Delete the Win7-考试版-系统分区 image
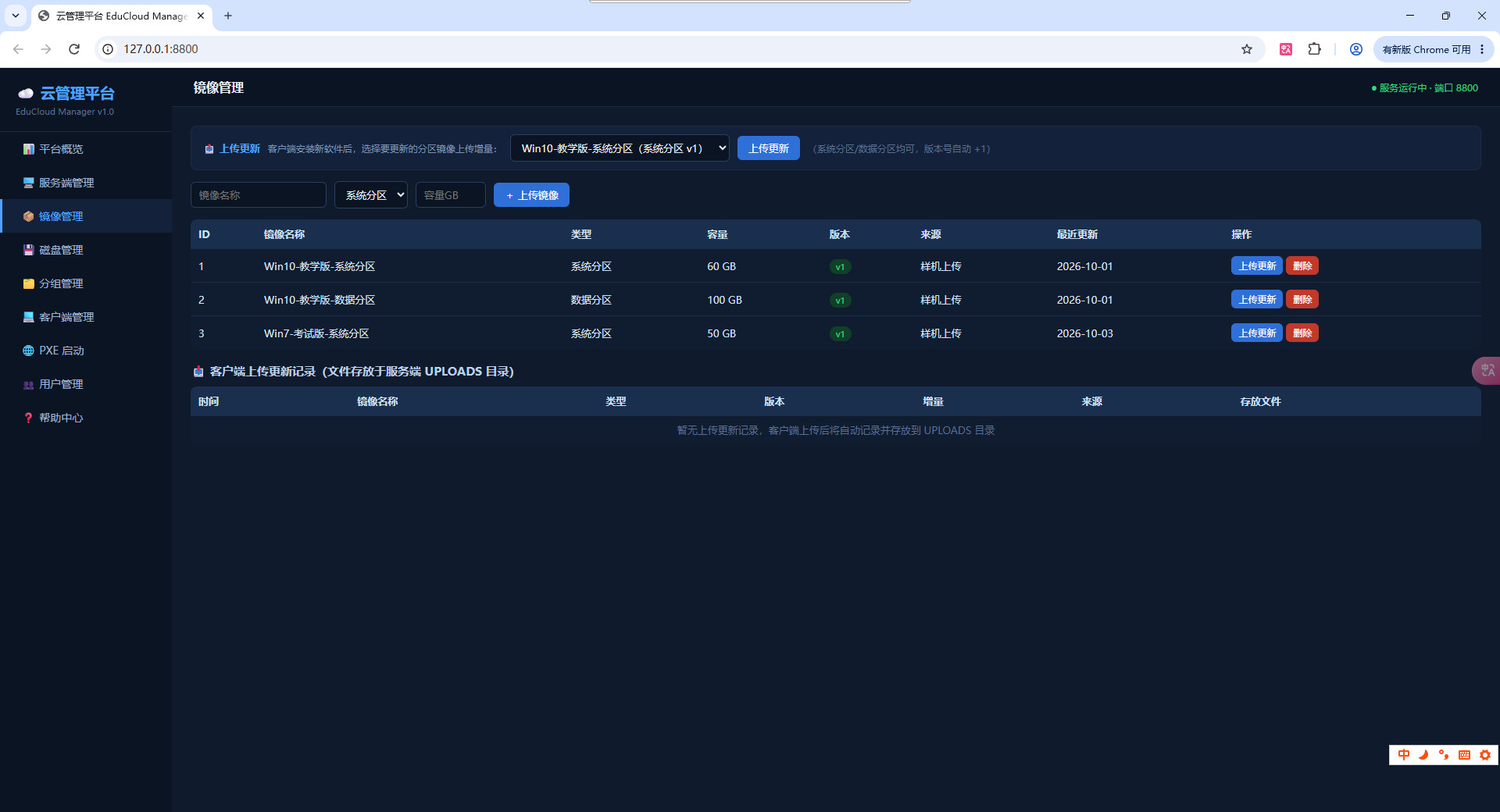The width and height of the screenshot is (1500, 812). (x=1302, y=333)
